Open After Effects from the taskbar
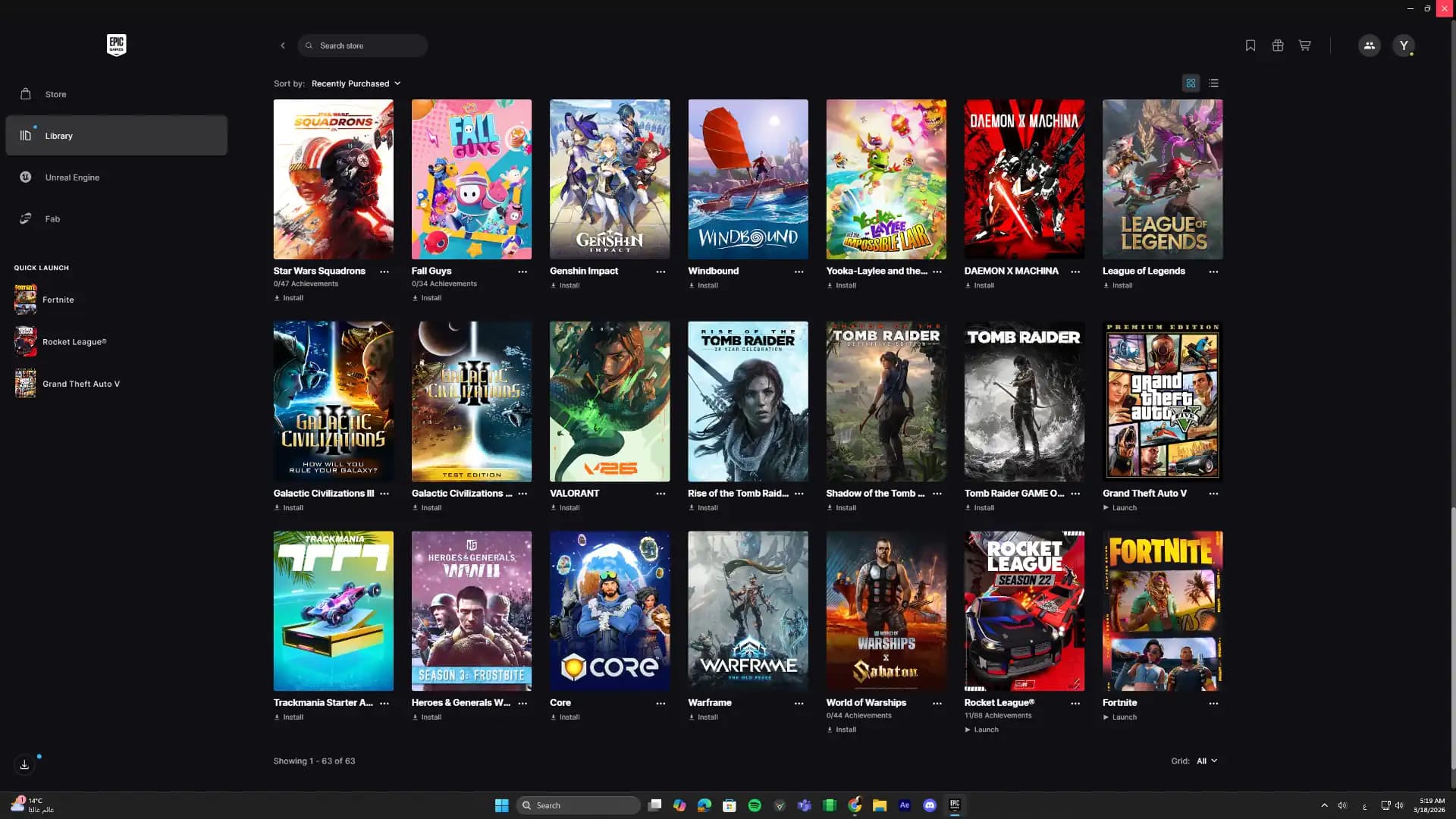Image resolution: width=1456 pixels, height=819 pixels. (x=905, y=805)
